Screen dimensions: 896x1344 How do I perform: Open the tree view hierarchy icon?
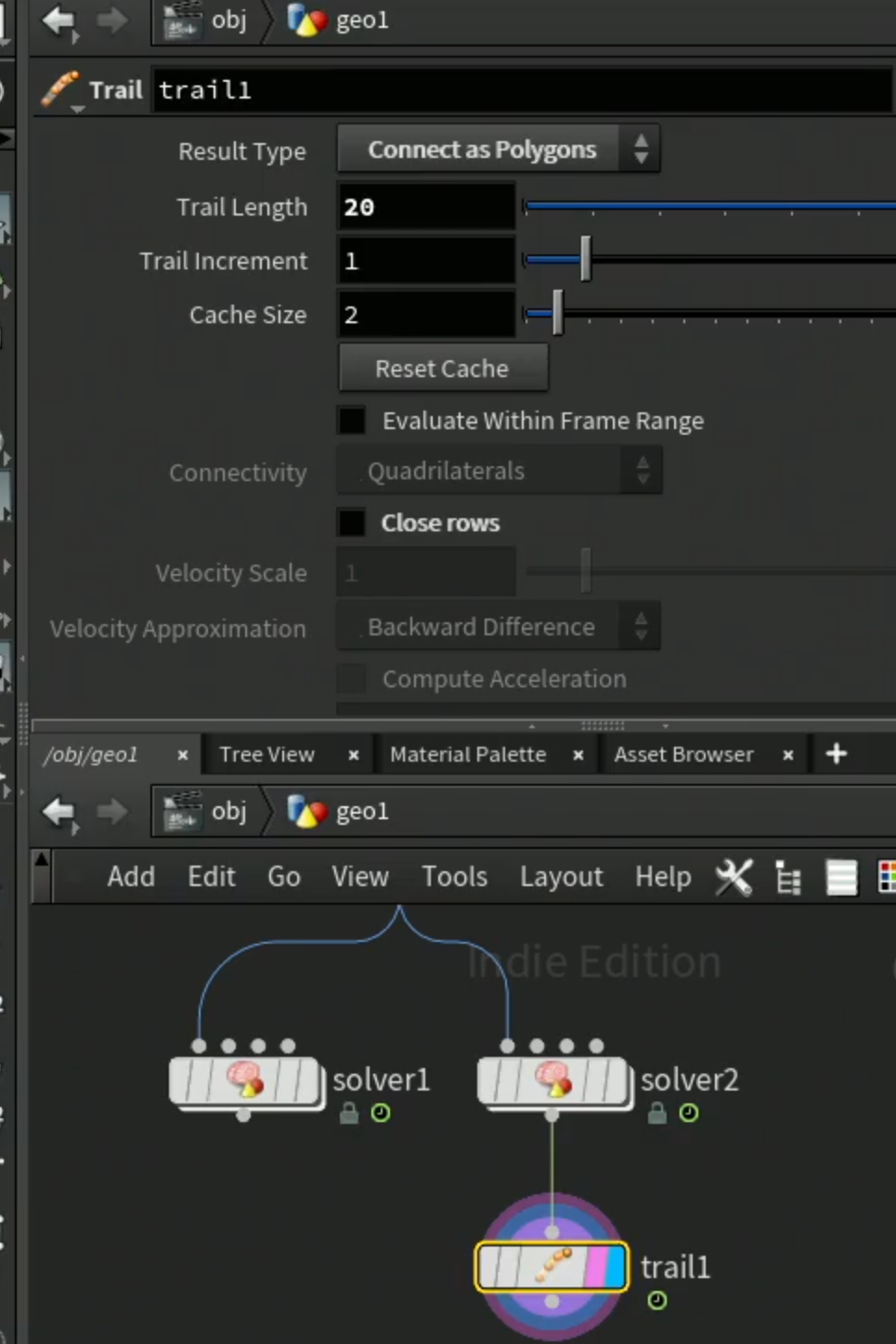coord(788,877)
